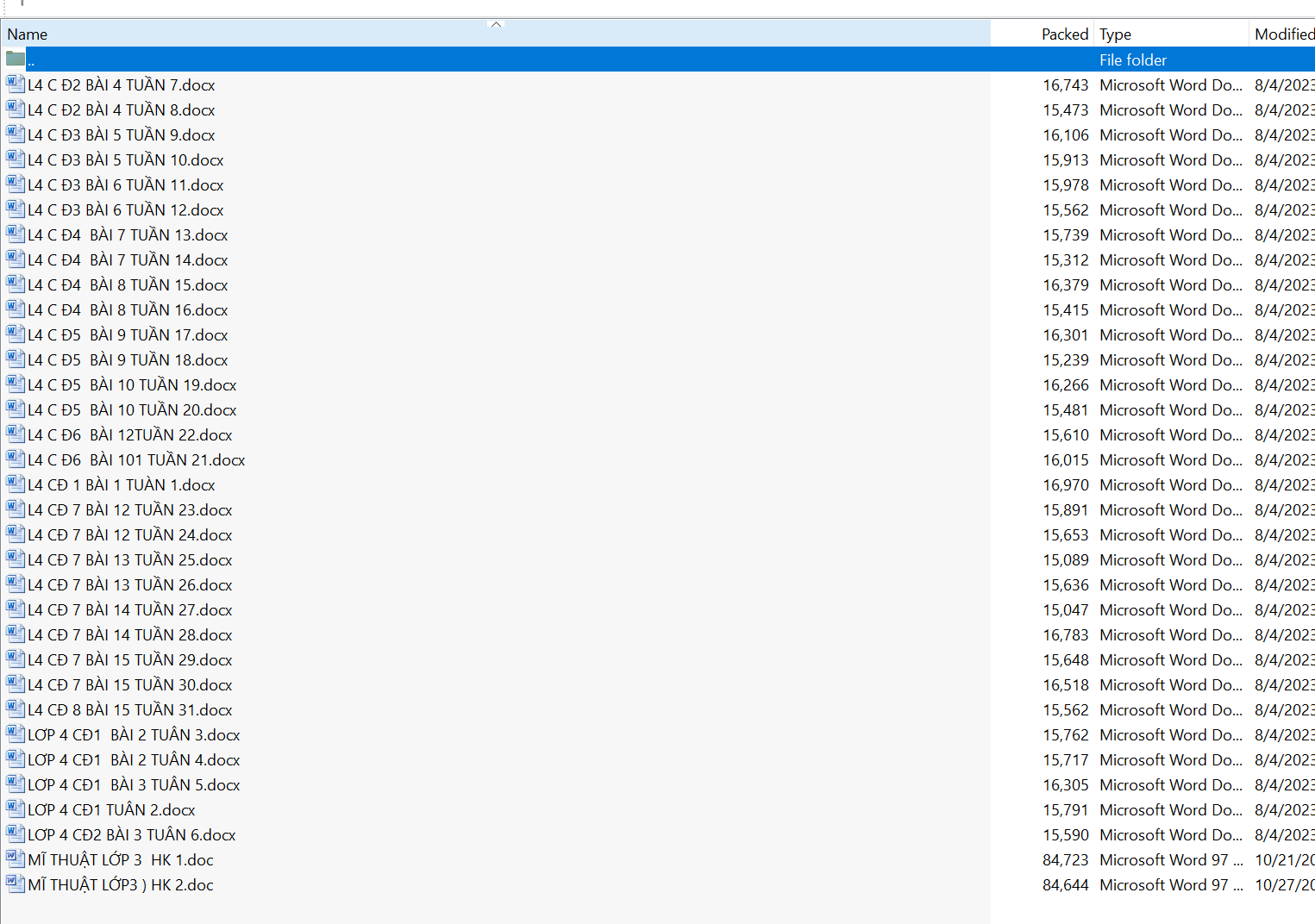
Task: Click Word icon of L4 C Đ4 BÀI 7 TUẦN 13.docx
Action: (x=16, y=234)
